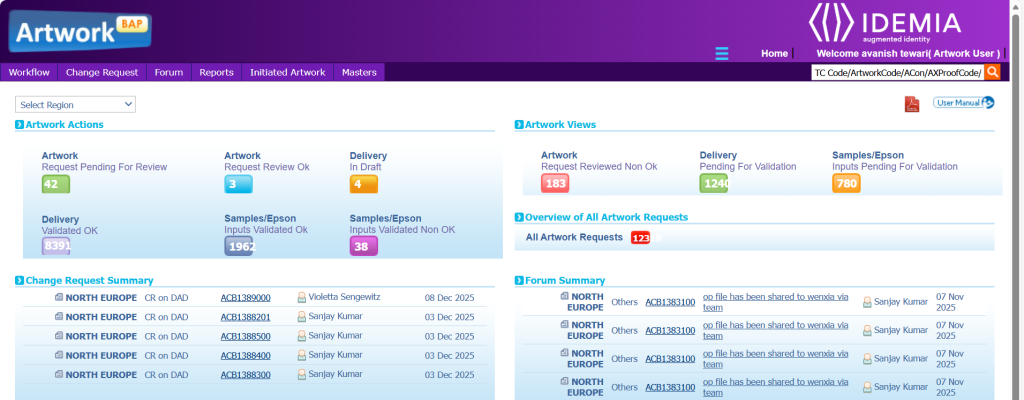Click the Home link in header
The width and height of the screenshot is (1024, 400).
pyautogui.click(x=774, y=53)
